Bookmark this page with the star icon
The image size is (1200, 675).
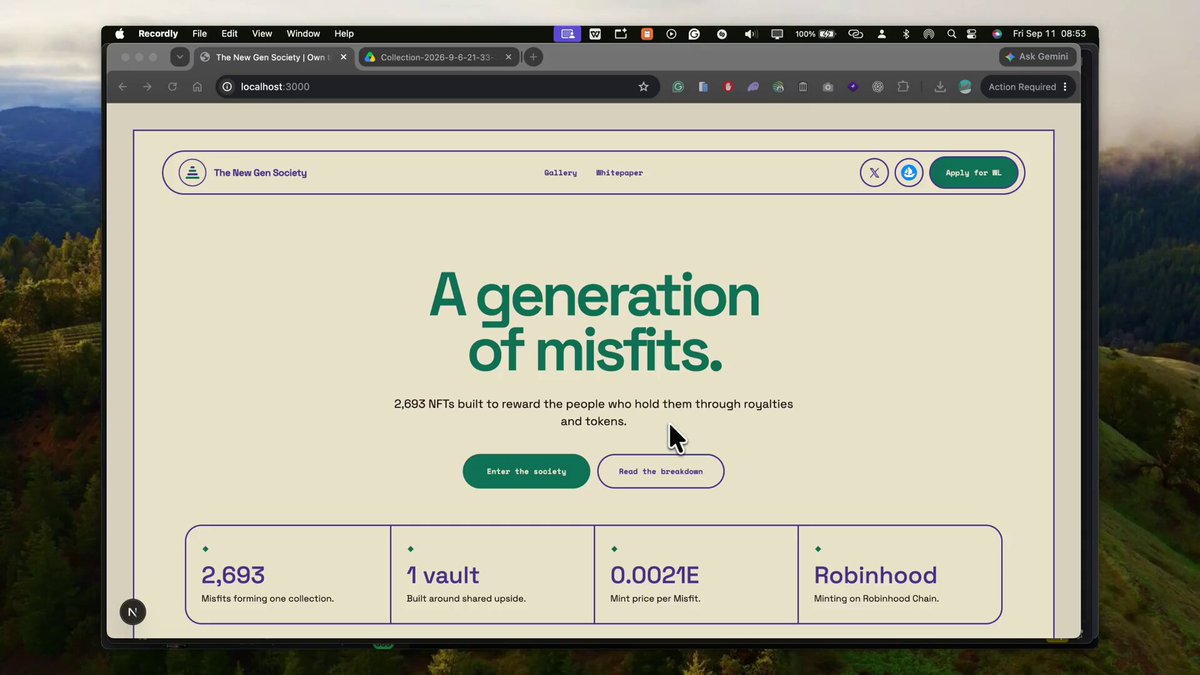(x=644, y=87)
